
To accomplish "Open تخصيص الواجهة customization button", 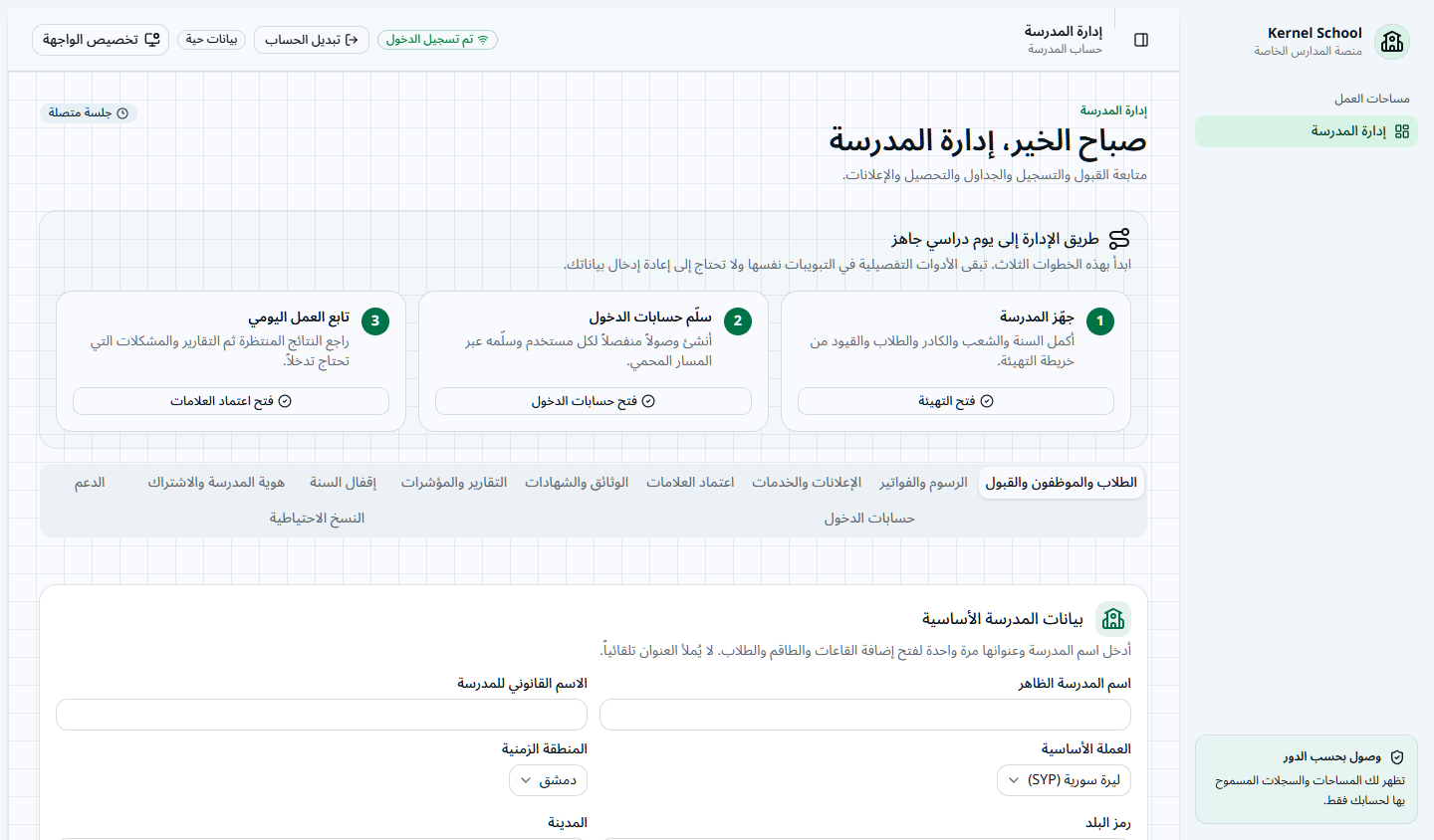I will coord(101,40).
